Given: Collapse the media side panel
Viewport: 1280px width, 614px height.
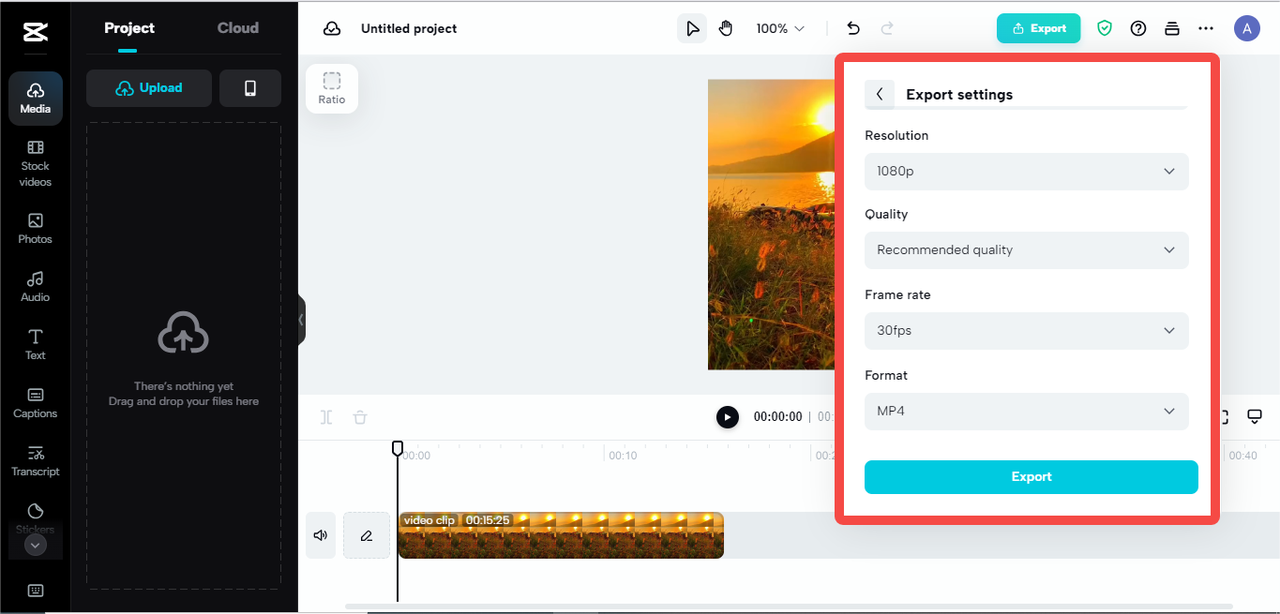Looking at the screenshot, I should [301, 320].
